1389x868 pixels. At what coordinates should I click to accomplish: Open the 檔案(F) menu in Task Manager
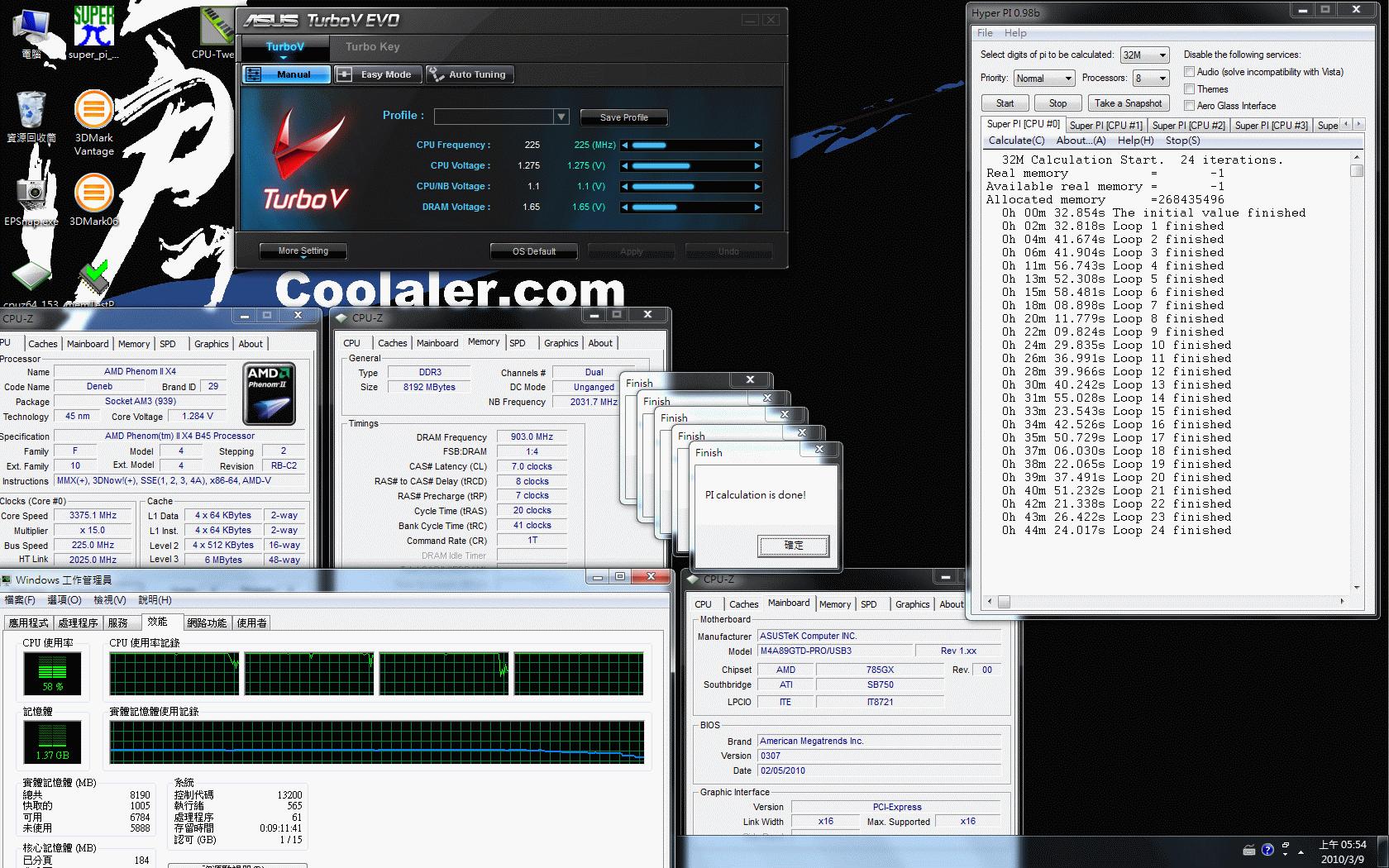click(x=20, y=600)
